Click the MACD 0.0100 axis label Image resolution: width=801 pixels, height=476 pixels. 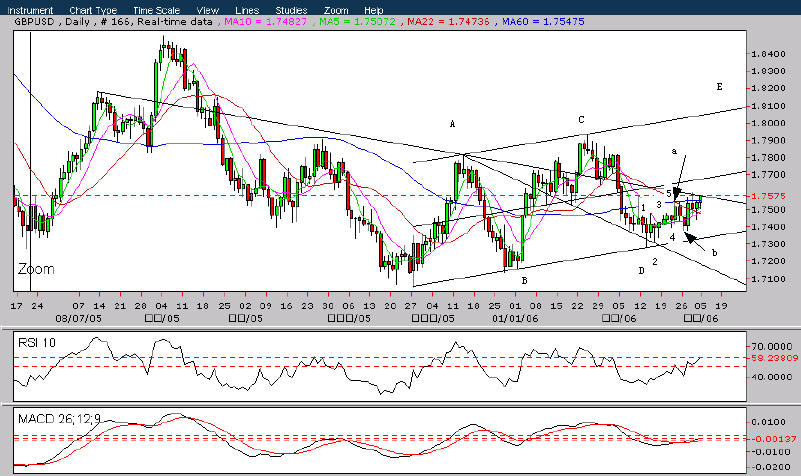[x=768, y=422]
